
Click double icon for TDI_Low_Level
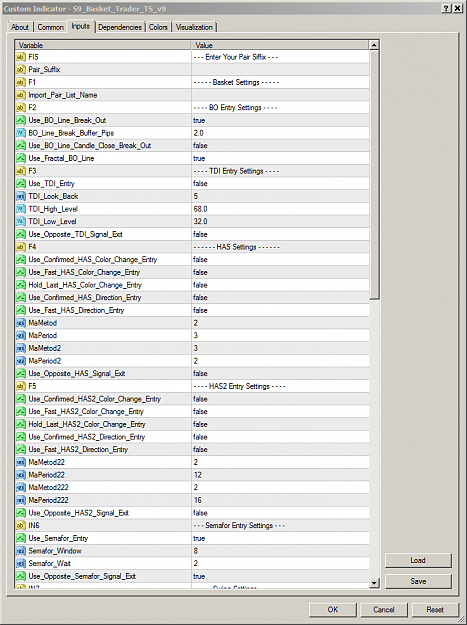pos(21,222)
